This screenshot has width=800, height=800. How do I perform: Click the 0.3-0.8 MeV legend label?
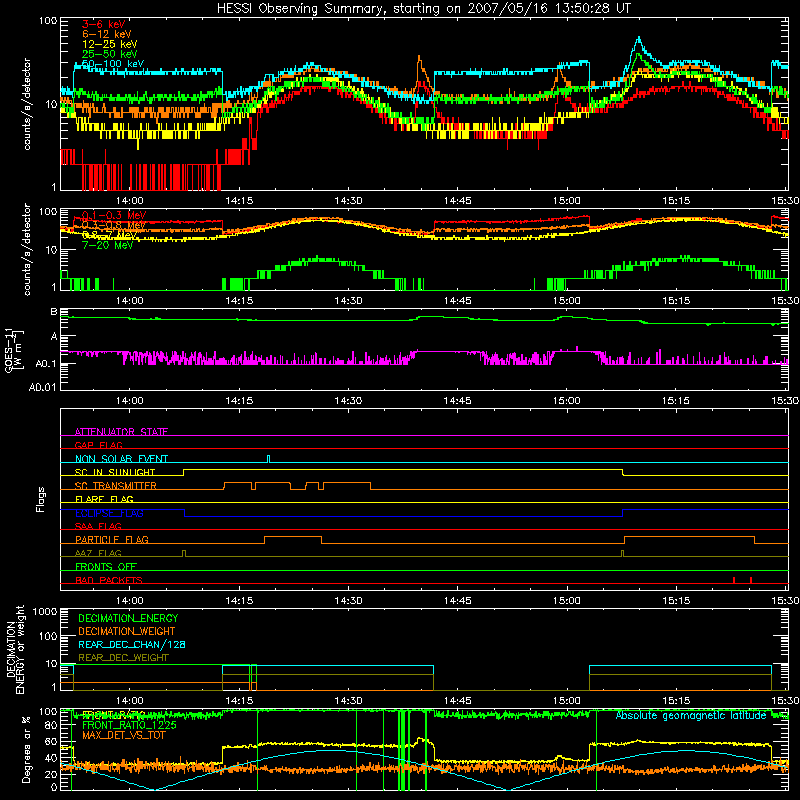(114, 225)
